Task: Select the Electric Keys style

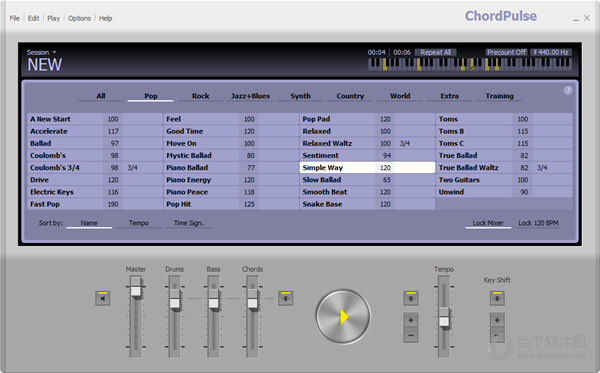Action: pyautogui.click(x=95, y=192)
